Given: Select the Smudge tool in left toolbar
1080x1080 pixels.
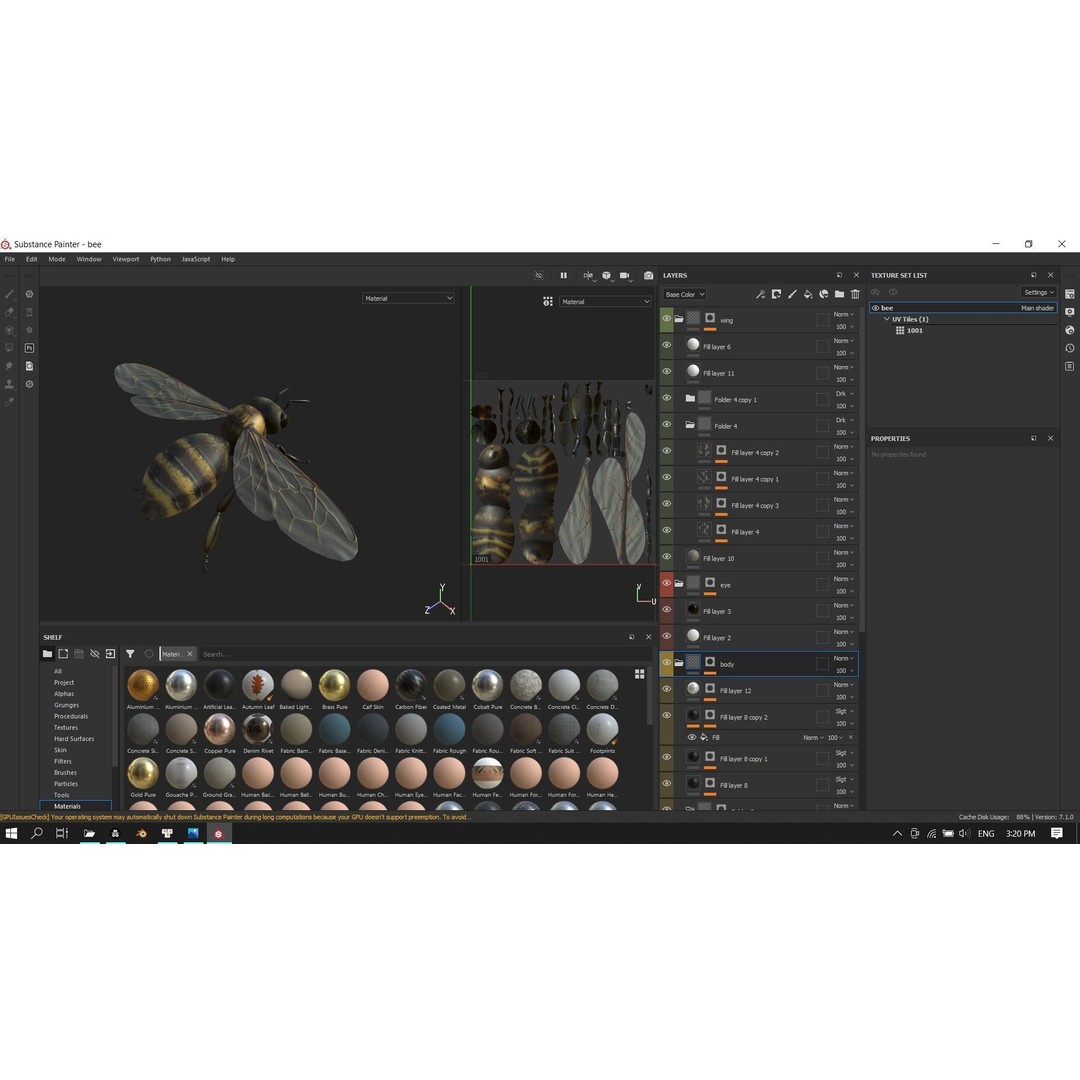Looking at the screenshot, I should [10, 366].
